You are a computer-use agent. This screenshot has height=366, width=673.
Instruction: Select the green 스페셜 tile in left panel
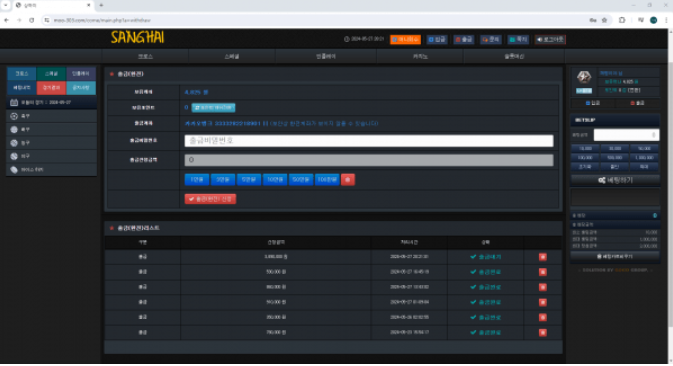[x=51, y=74]
